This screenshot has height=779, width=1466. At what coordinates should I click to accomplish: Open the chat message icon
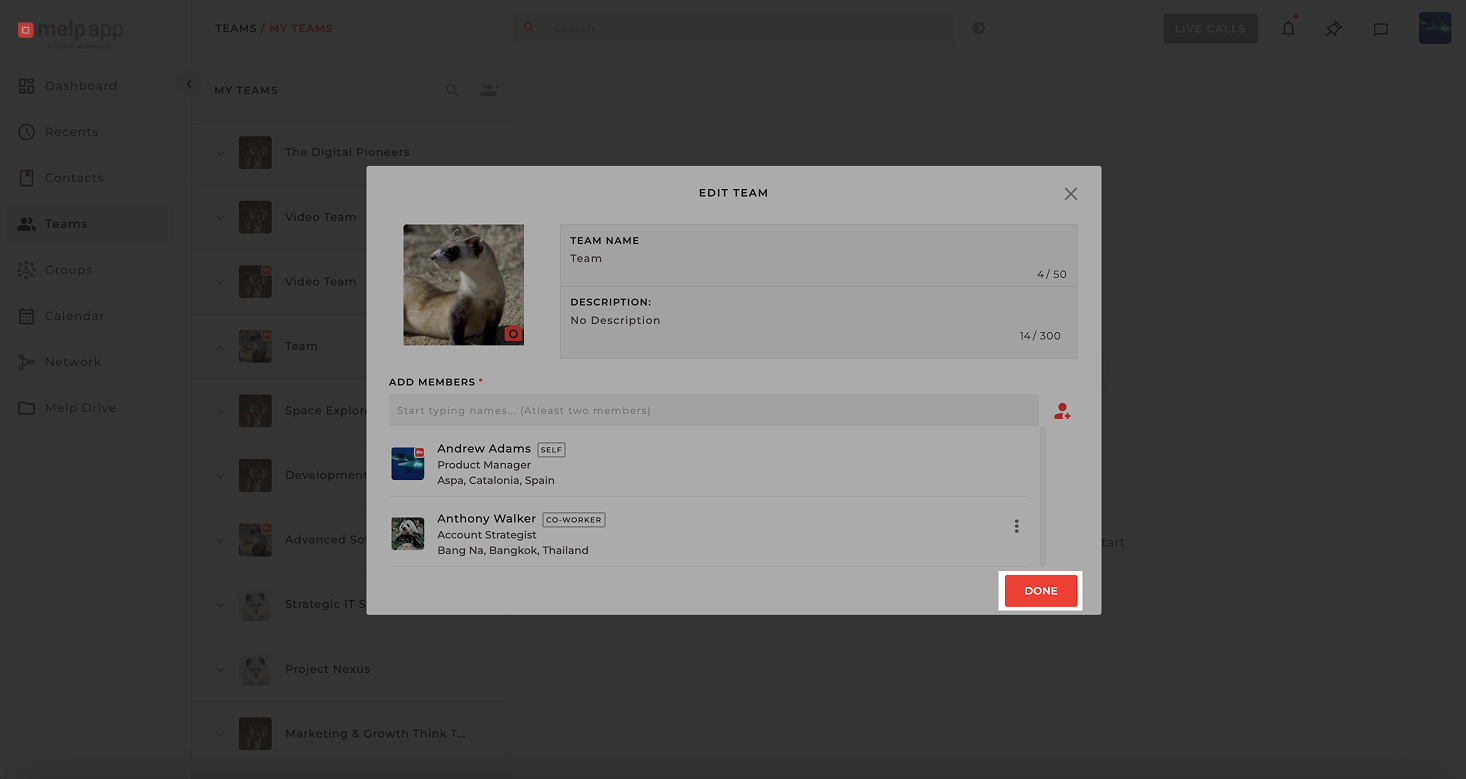pos(1380,29)
